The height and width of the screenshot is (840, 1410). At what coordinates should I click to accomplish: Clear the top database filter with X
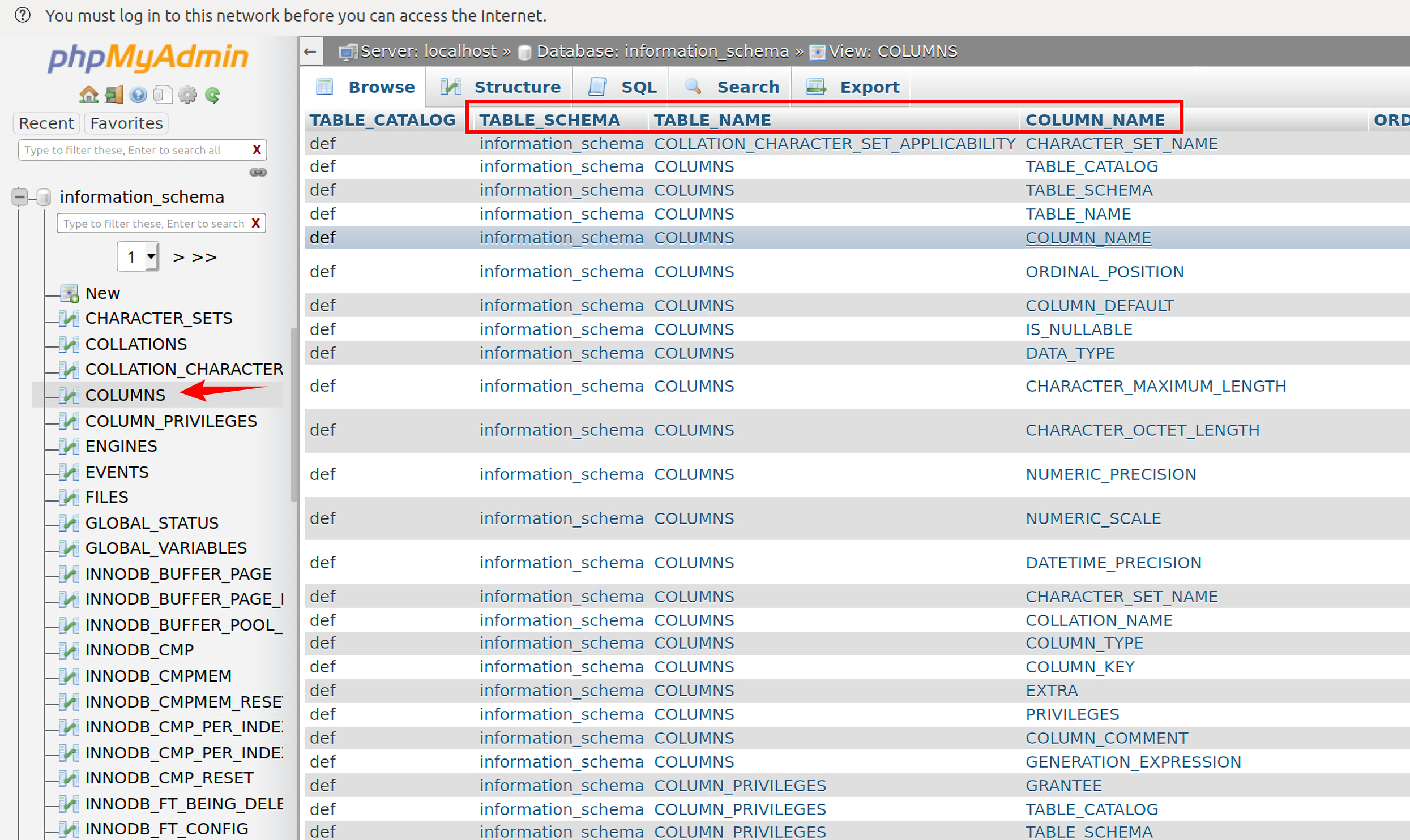(257, 150)
